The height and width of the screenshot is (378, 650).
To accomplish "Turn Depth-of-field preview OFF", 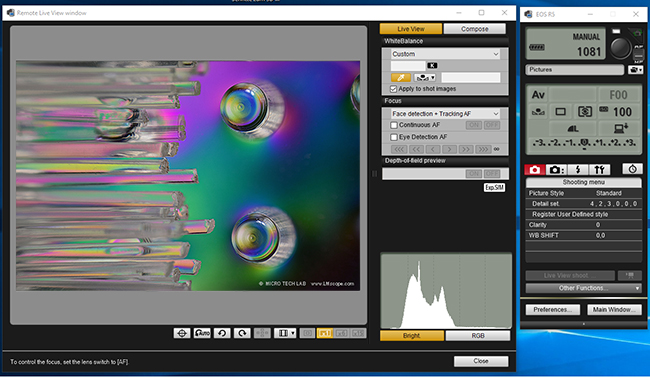I will (x=492, y=174).
